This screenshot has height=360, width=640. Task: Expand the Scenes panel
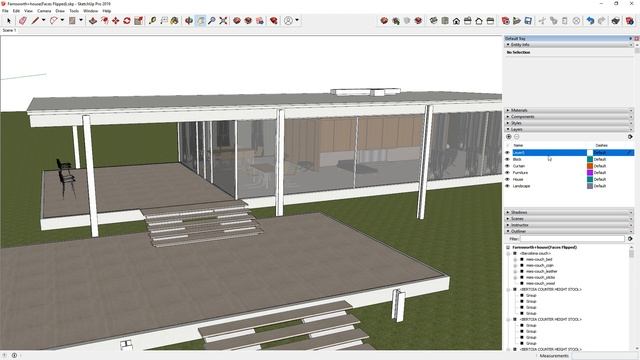569,219
